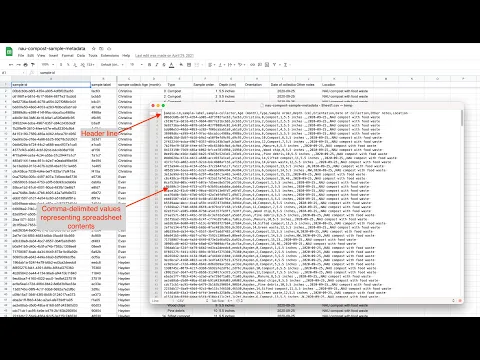Select the Other notes header cell
480x360 pixels.
[308, 85]
